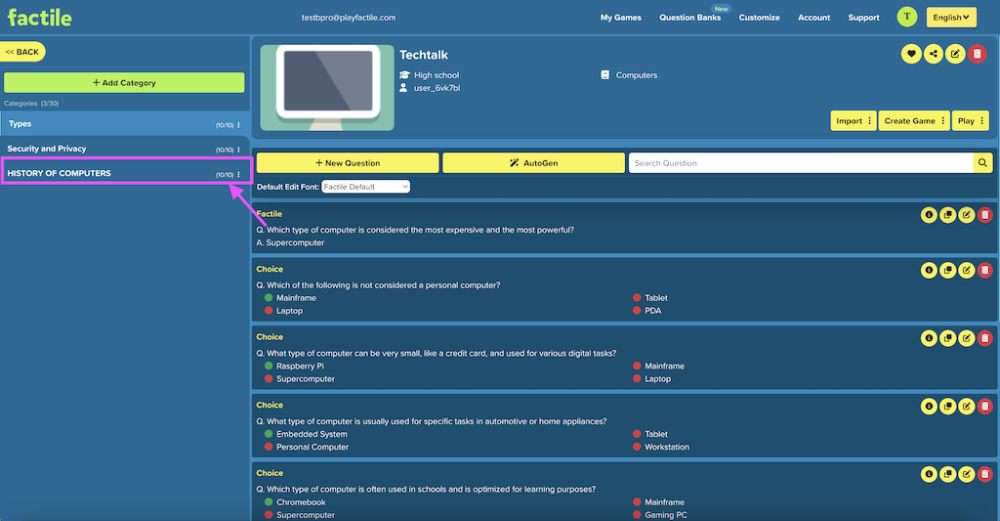Select the Types category
Viewport: 1000px width, 521px height.
(124, 124)
